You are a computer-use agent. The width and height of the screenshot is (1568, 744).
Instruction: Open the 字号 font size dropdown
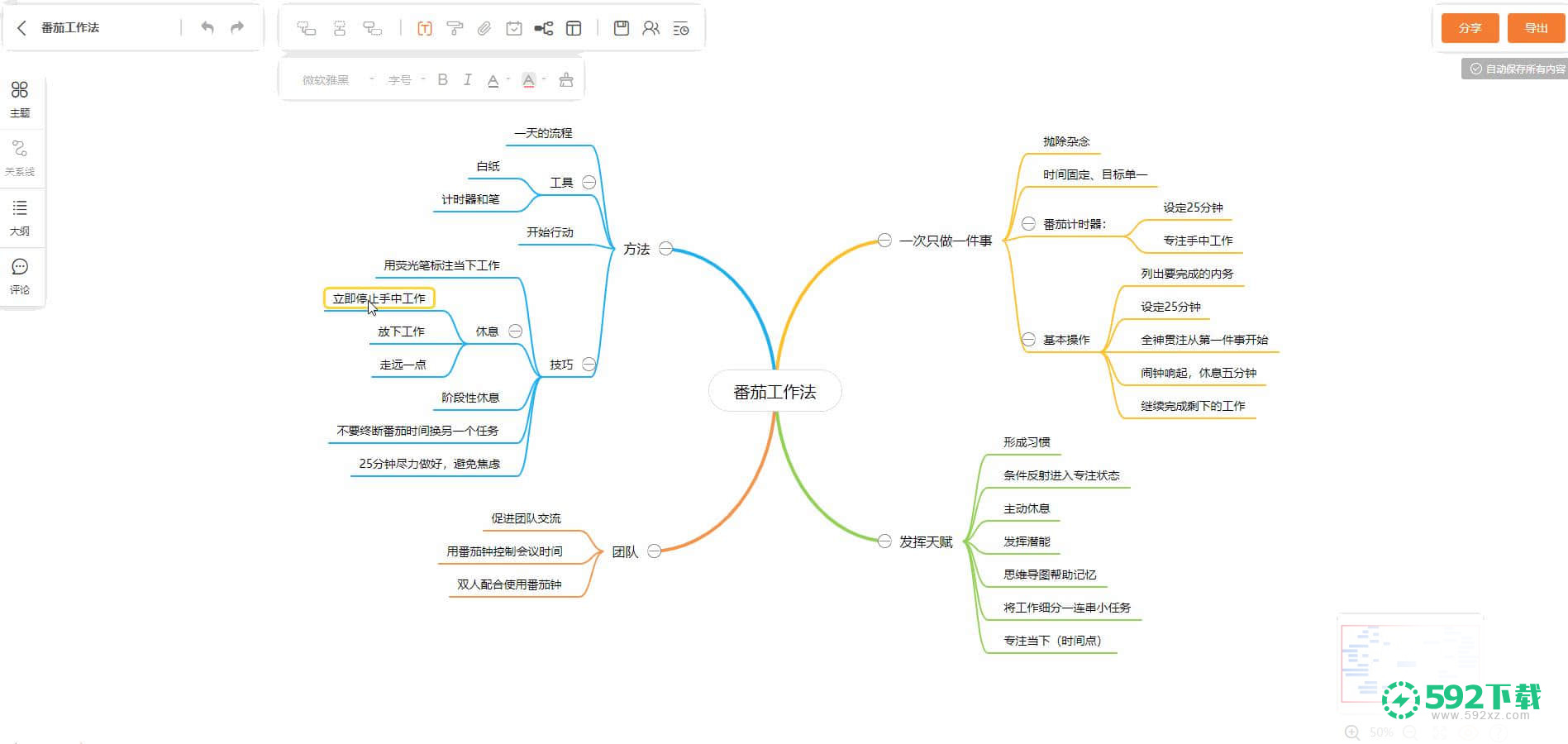[x=407, y=79]
